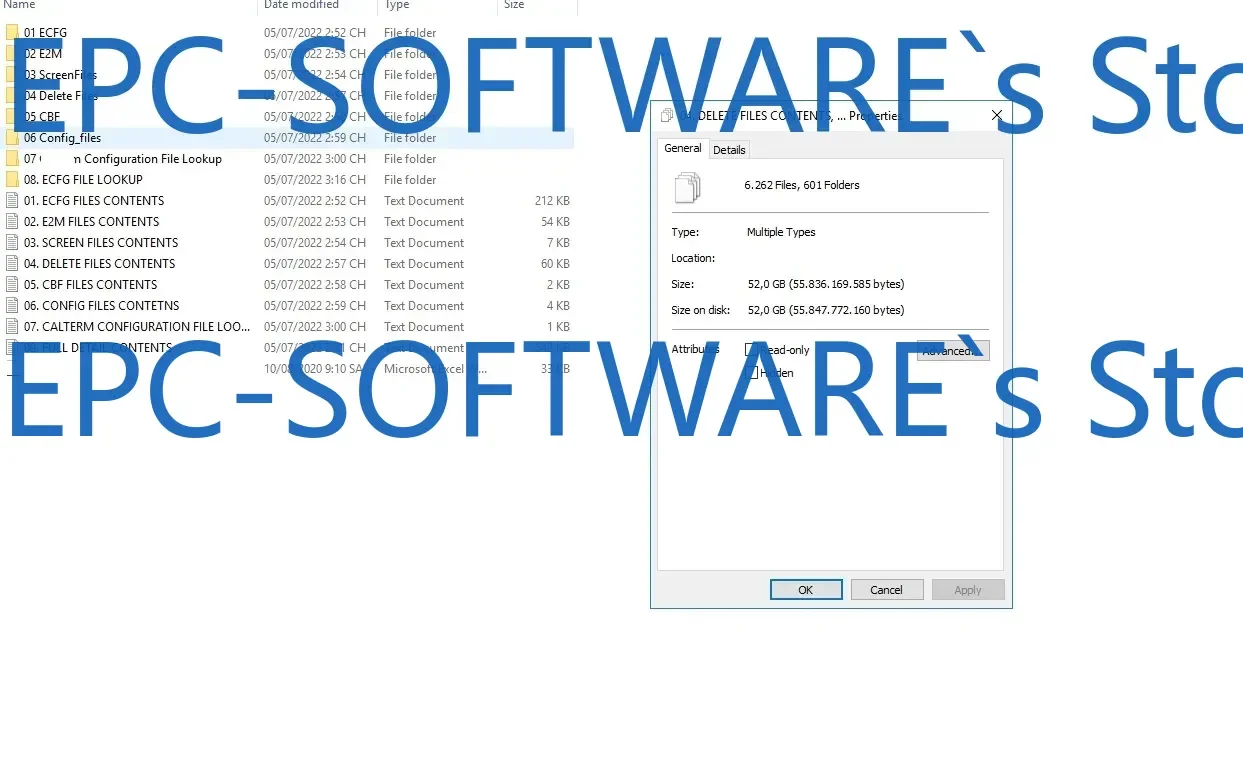
Task: Click the Excel file icon in the list
Action: [10, 368]
